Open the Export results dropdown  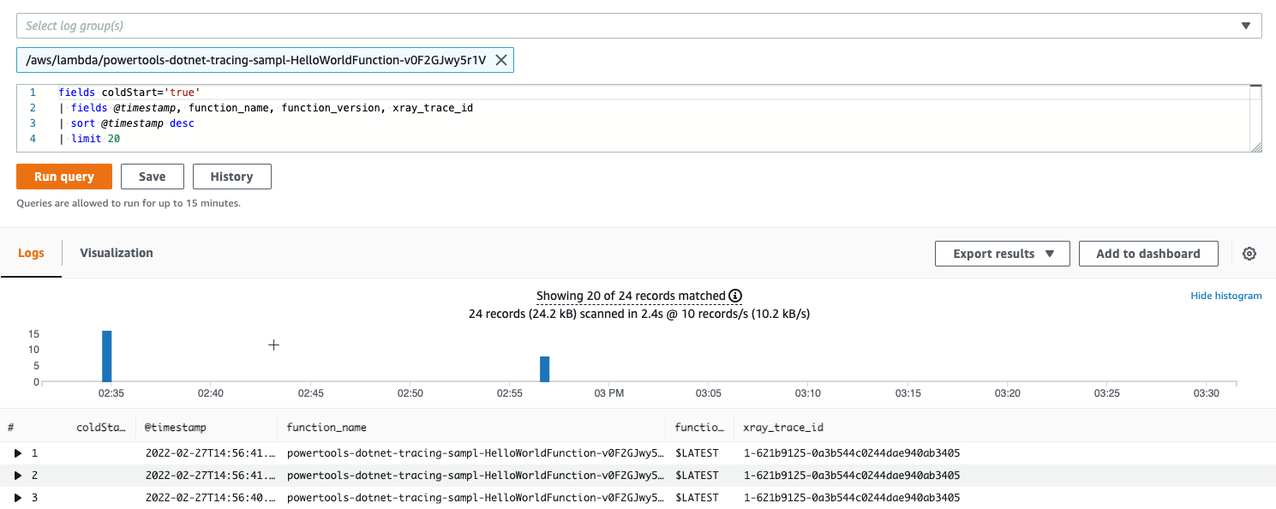(1002, 254)
